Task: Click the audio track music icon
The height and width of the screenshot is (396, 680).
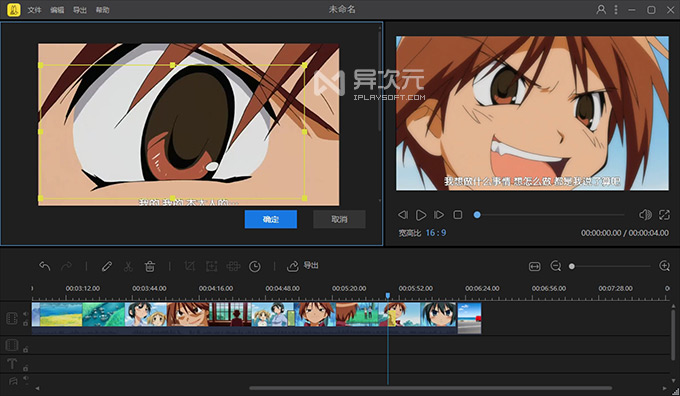Action: [x=13, y=381]
